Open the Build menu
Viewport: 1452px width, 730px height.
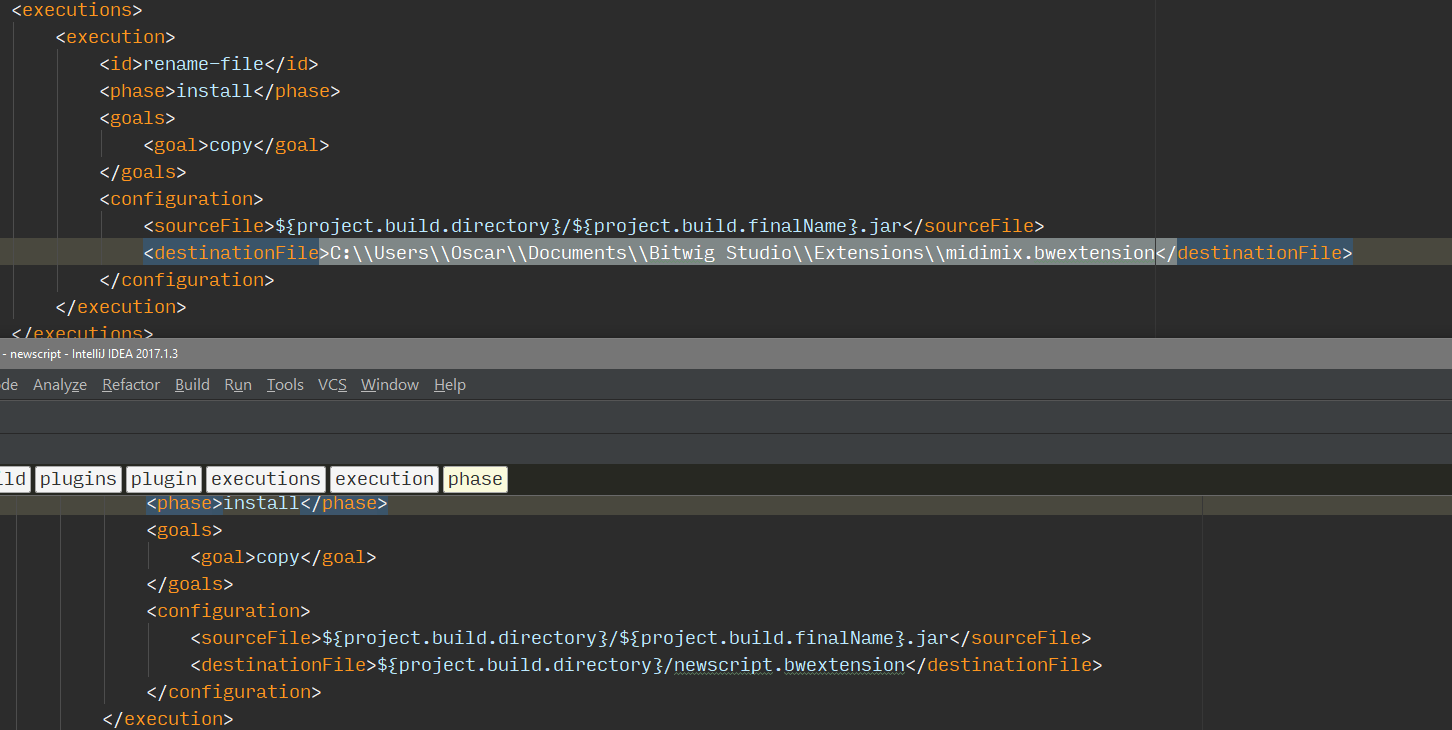(x=192, y=385)
